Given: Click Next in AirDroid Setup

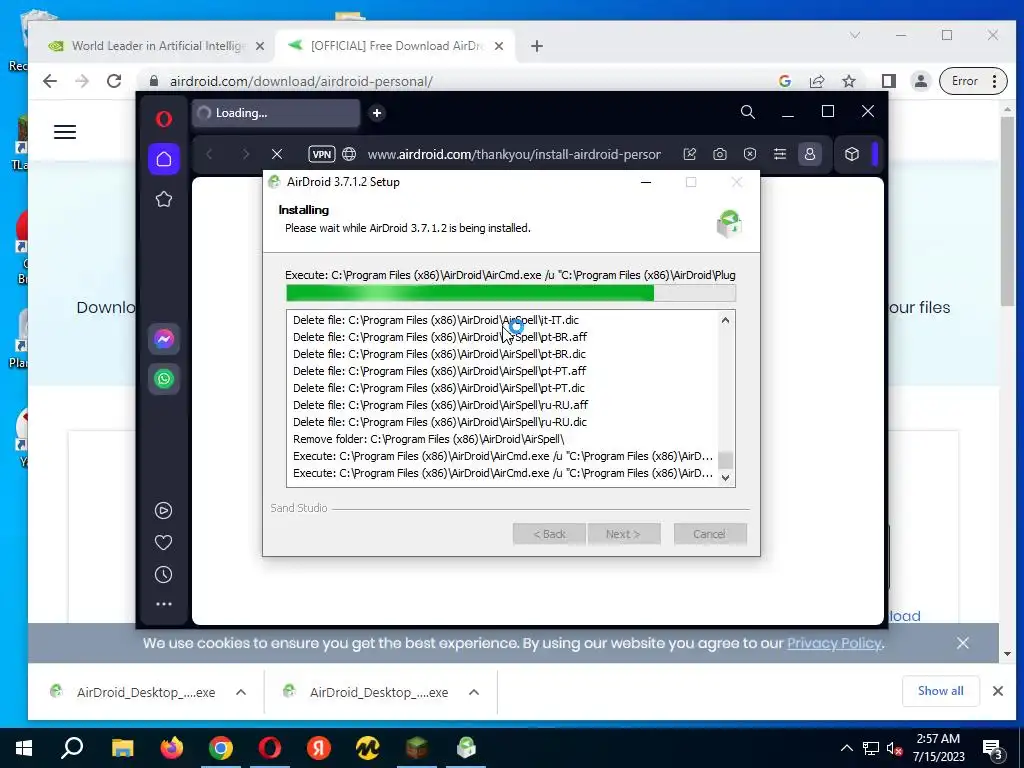Looking at the screenshot, I should pyautogui.click(x=624, y=534).
